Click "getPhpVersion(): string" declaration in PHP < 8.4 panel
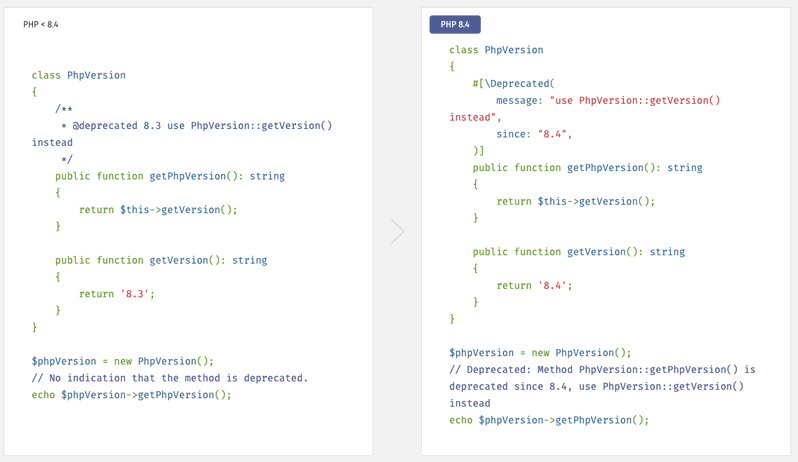This screenshot has height=462, width=798. (217, 176)
